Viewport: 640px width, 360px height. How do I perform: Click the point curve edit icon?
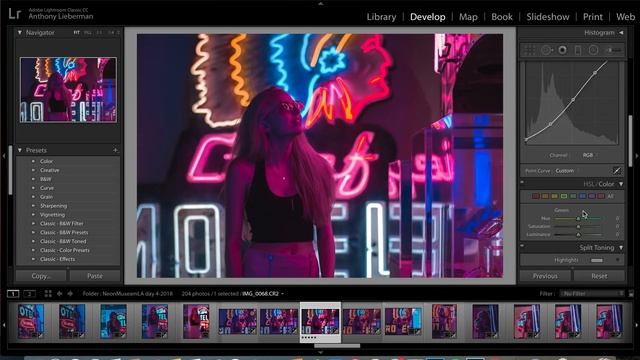(x=616, y=171)
